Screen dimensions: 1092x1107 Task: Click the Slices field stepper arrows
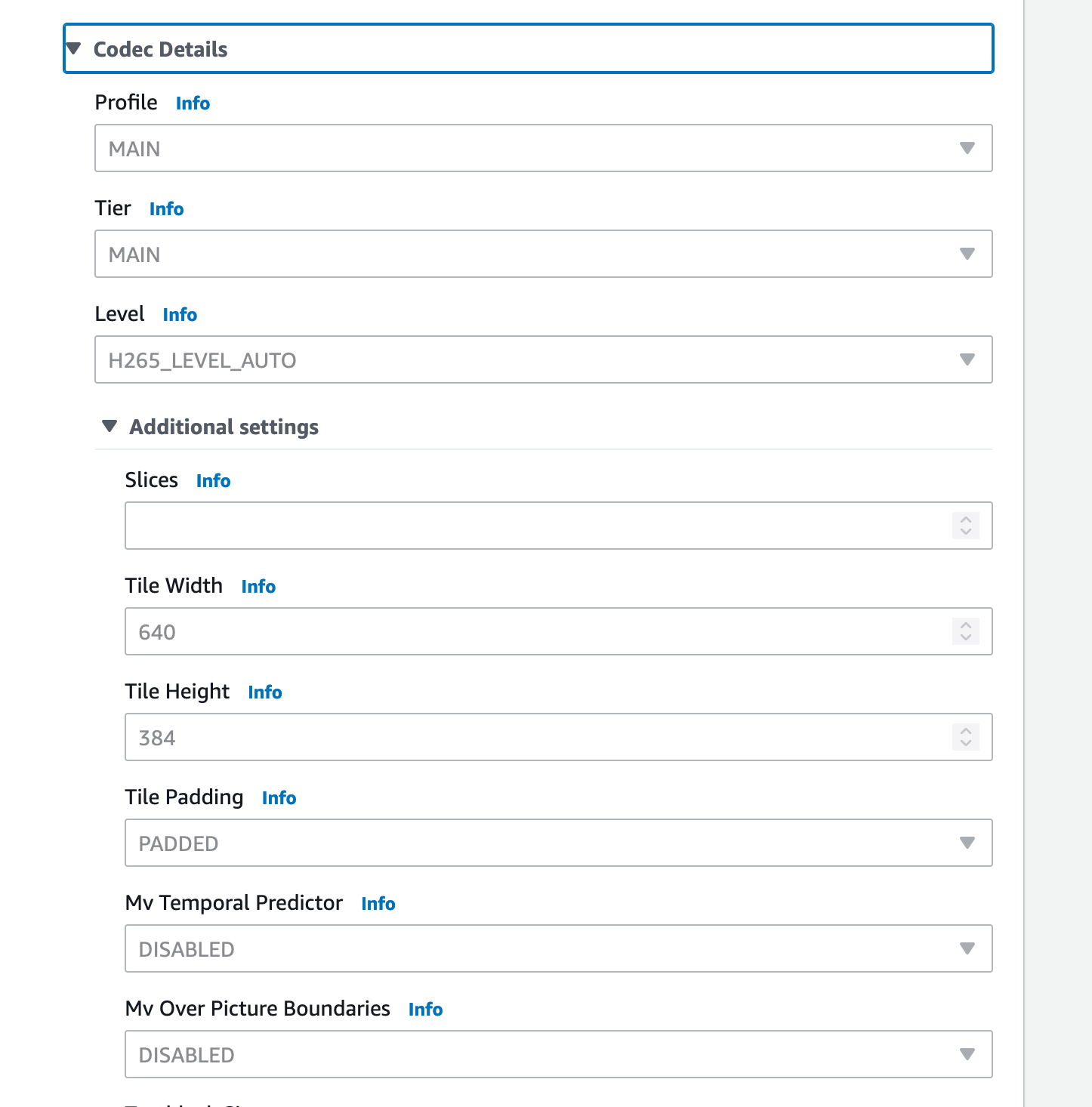(x=966, y=526)
